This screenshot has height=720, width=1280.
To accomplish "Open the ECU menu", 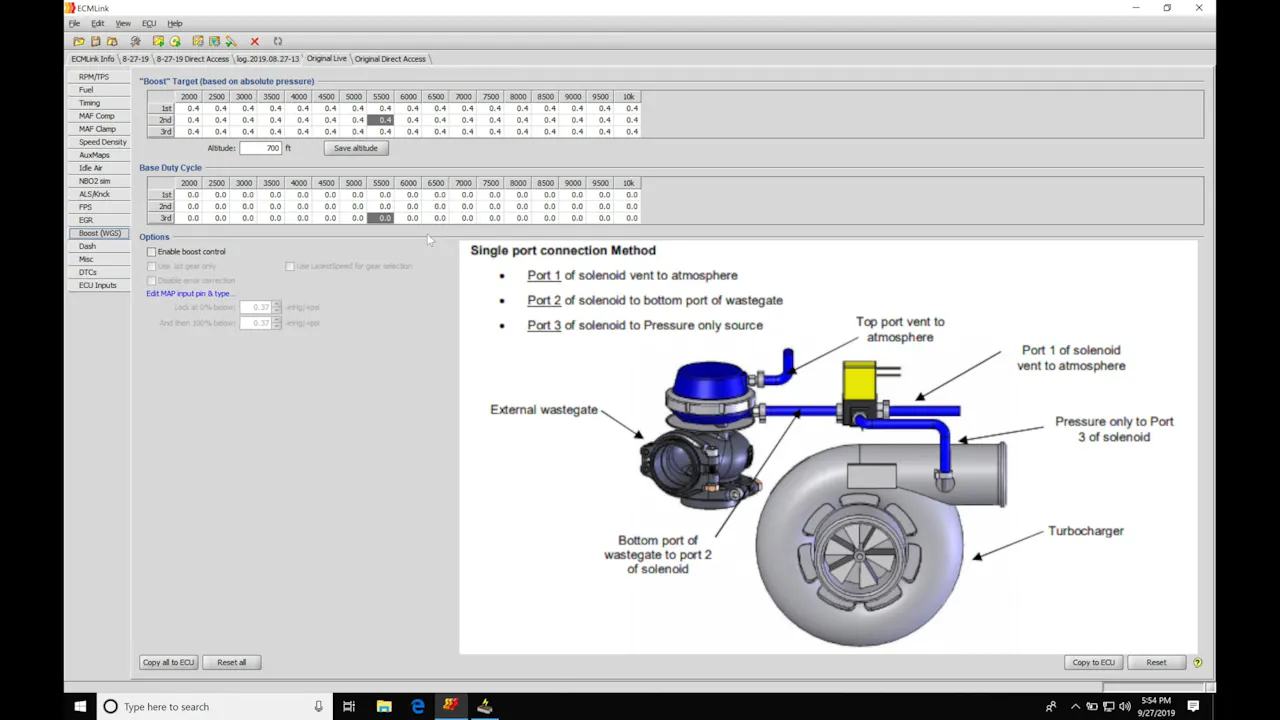I will pyautogui.click(x=149, y=23).
